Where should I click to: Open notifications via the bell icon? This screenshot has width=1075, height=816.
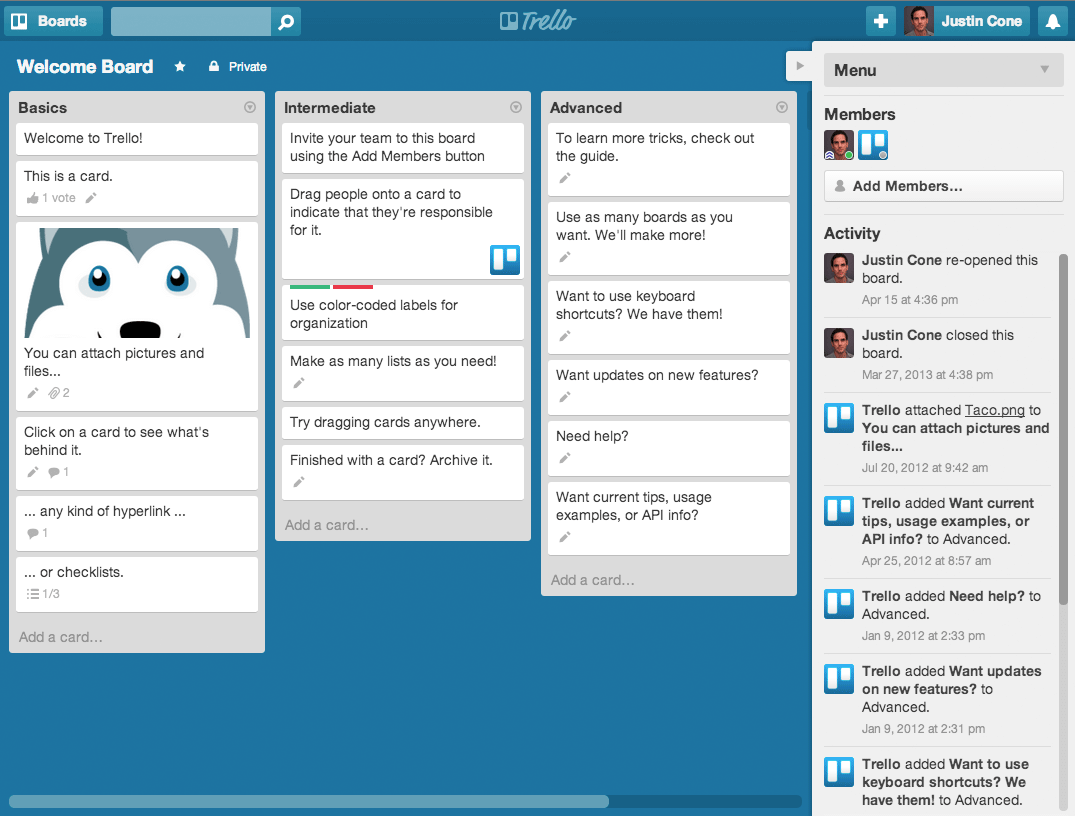[1053, 20]
